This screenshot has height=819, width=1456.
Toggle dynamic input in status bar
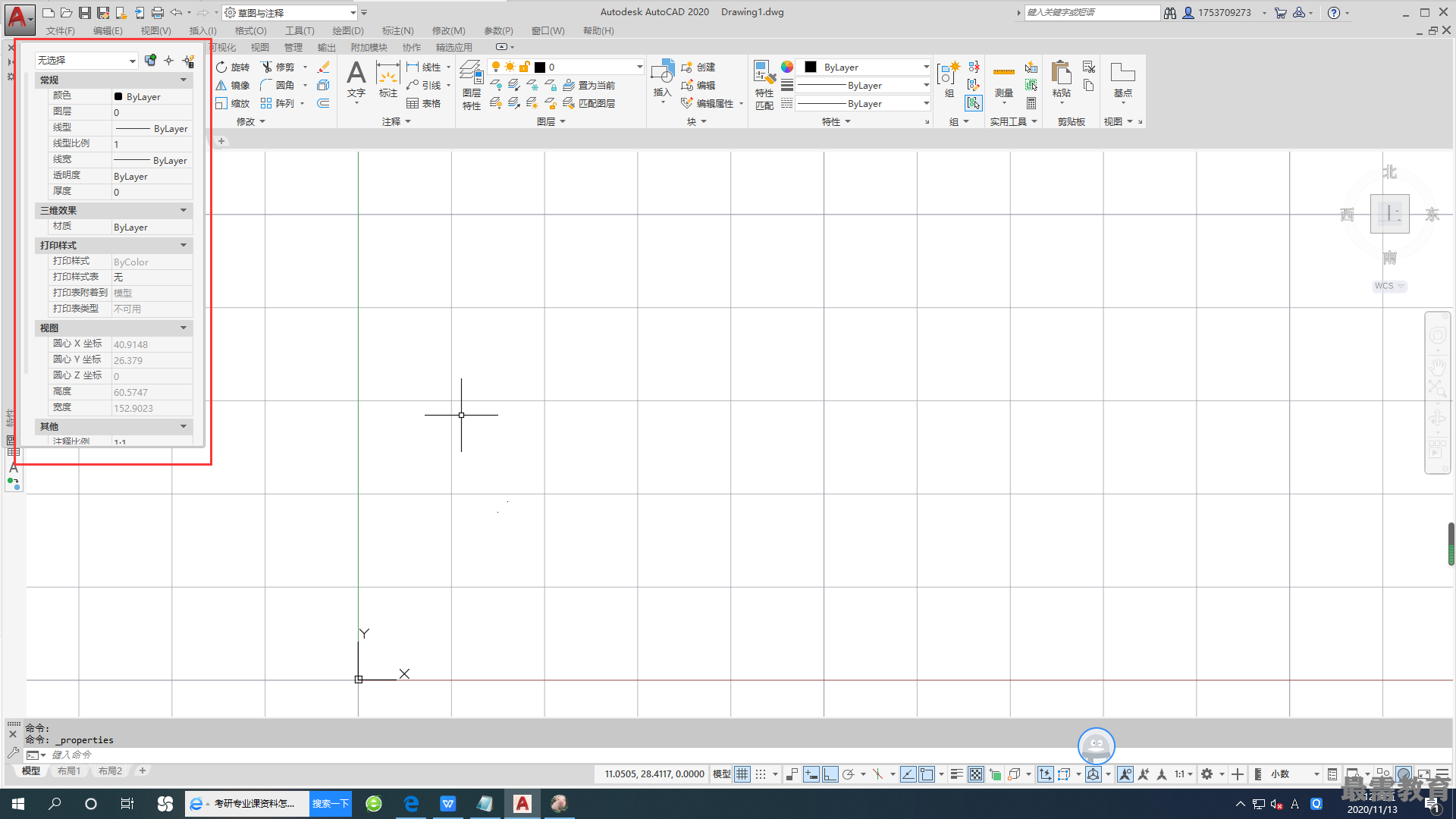click(811, 774)
